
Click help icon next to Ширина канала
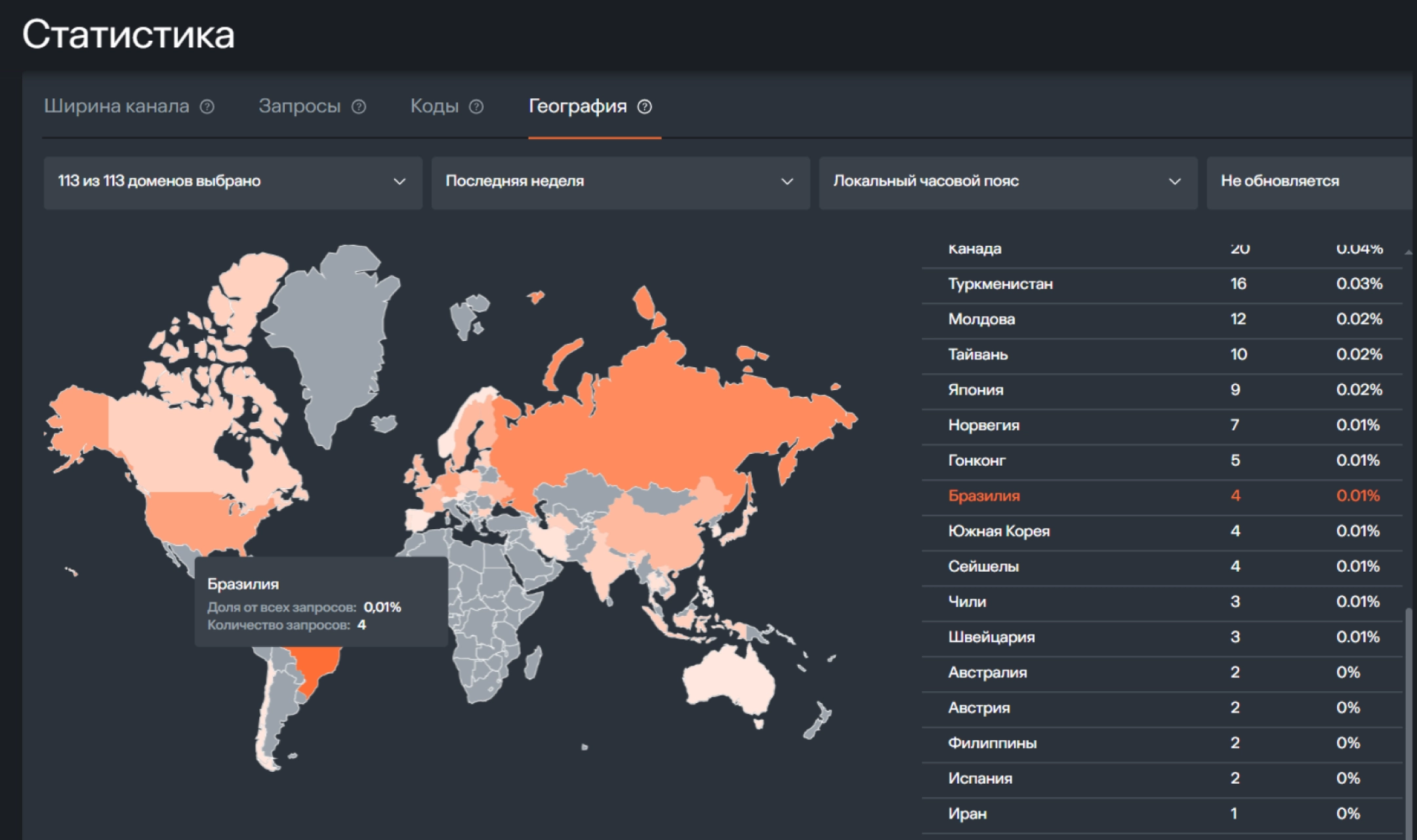point(207,106)
